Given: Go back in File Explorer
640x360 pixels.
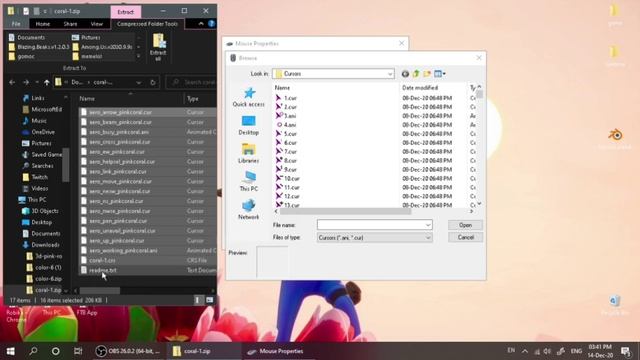Looking at the screenshot, I should pos(12,82).
